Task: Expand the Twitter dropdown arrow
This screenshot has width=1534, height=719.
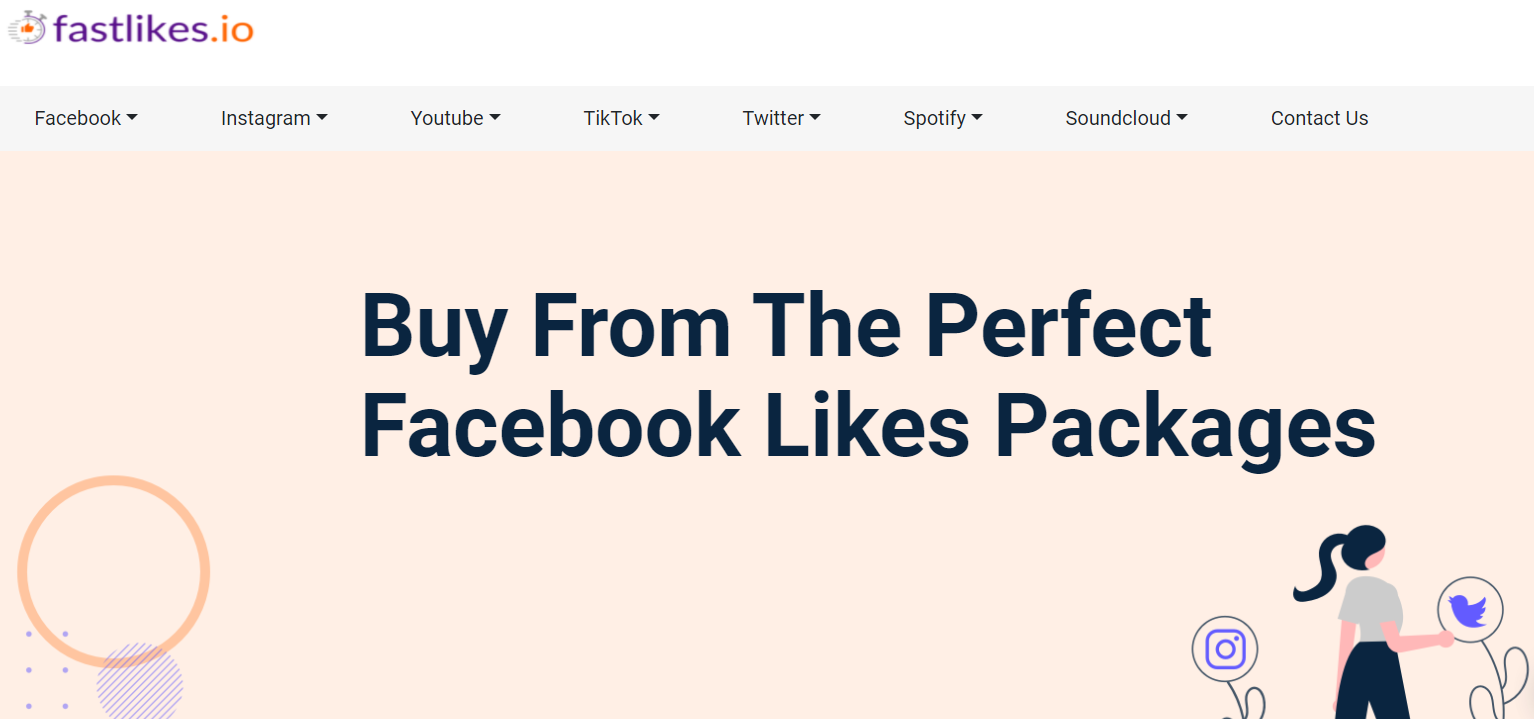Action: tap(815, 118)
